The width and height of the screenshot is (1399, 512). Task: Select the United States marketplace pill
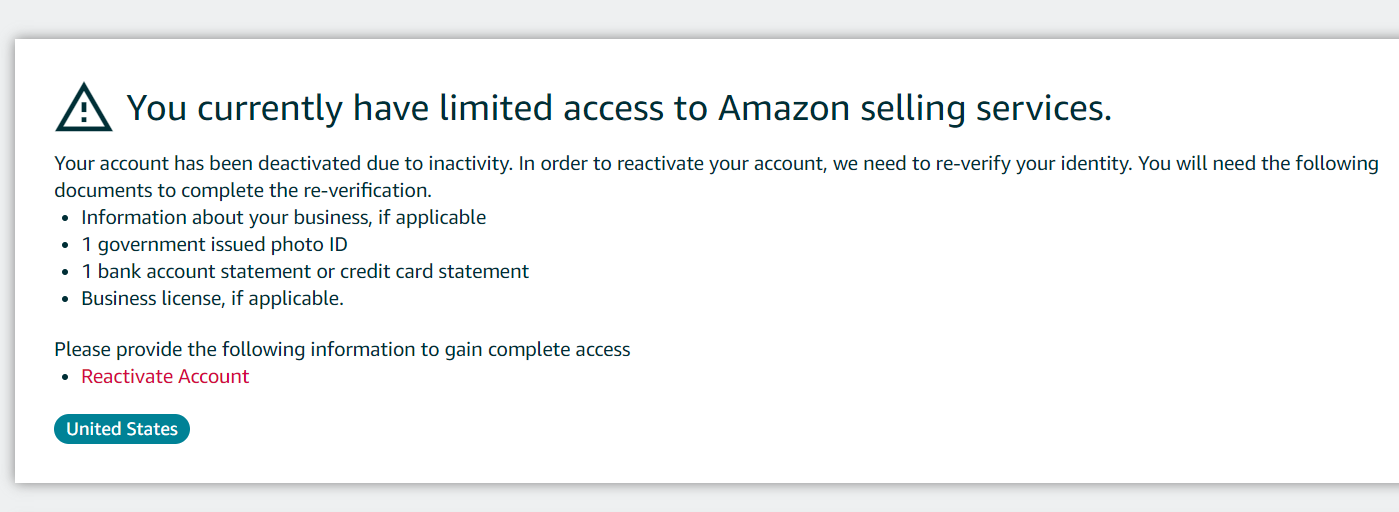(122, 429)
